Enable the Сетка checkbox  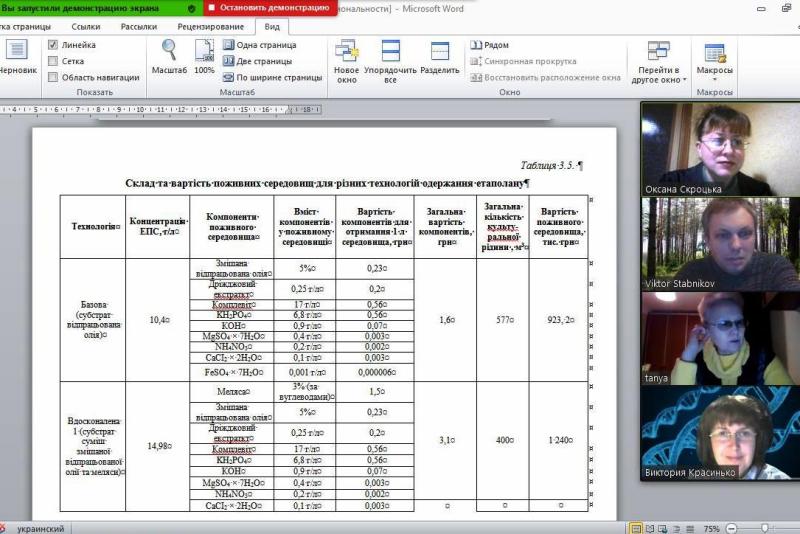point(53,61)
